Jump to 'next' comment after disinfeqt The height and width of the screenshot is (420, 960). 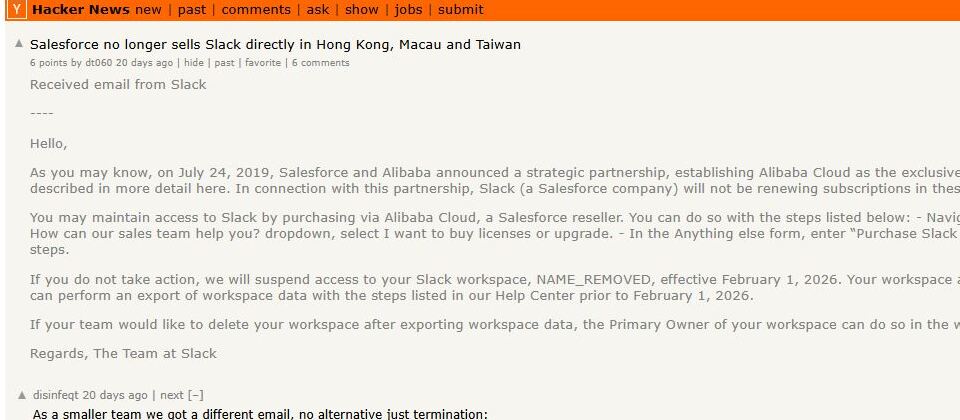172,395
